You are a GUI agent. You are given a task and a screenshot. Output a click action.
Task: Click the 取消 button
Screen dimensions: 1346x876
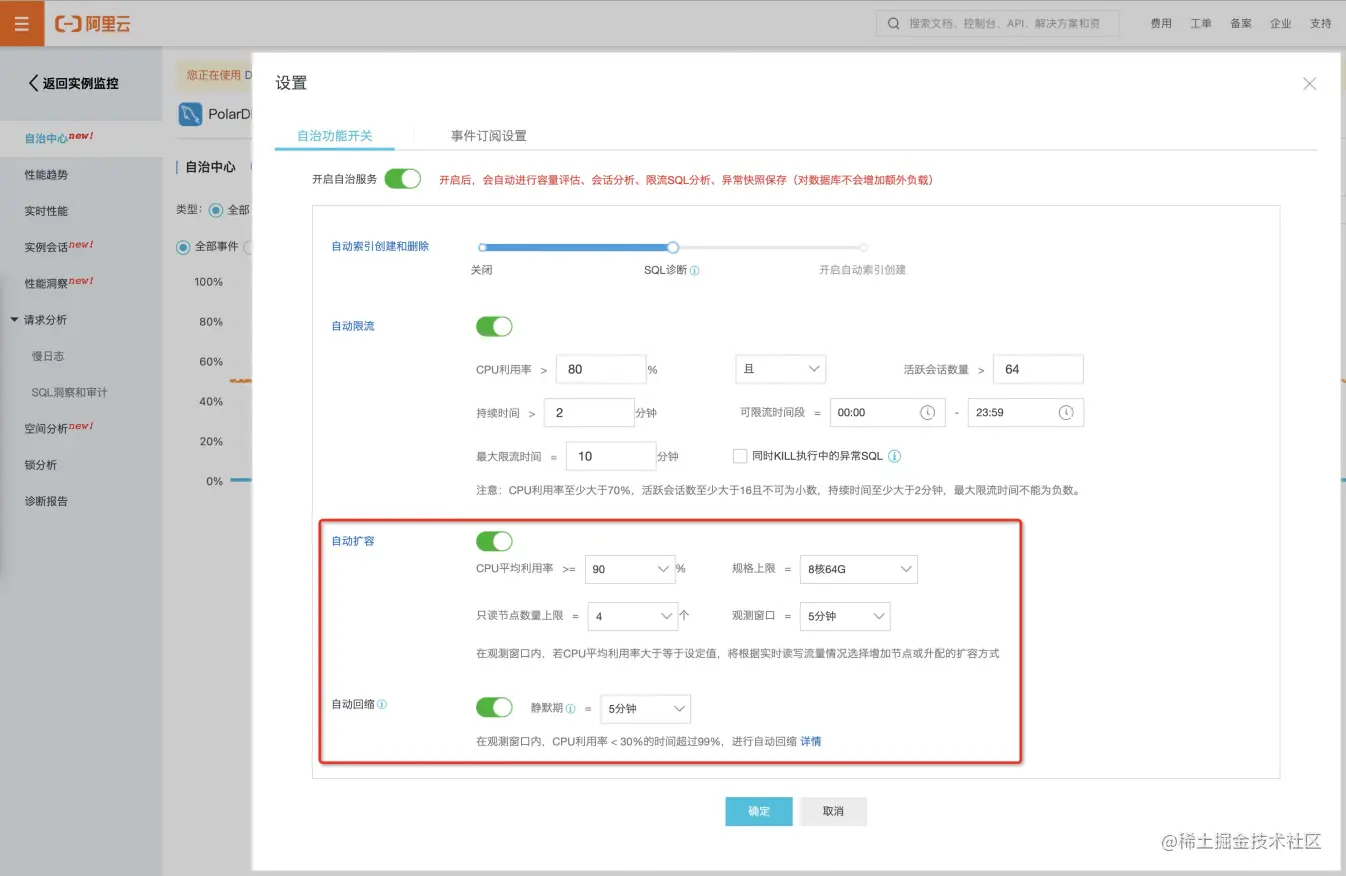coord(833,811)
